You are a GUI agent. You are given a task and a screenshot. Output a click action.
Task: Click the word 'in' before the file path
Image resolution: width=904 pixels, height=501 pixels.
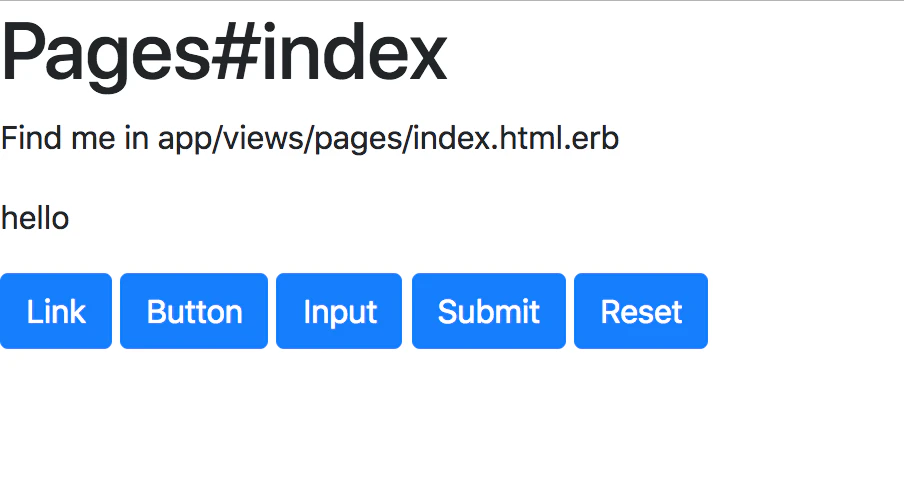[137, 138]
